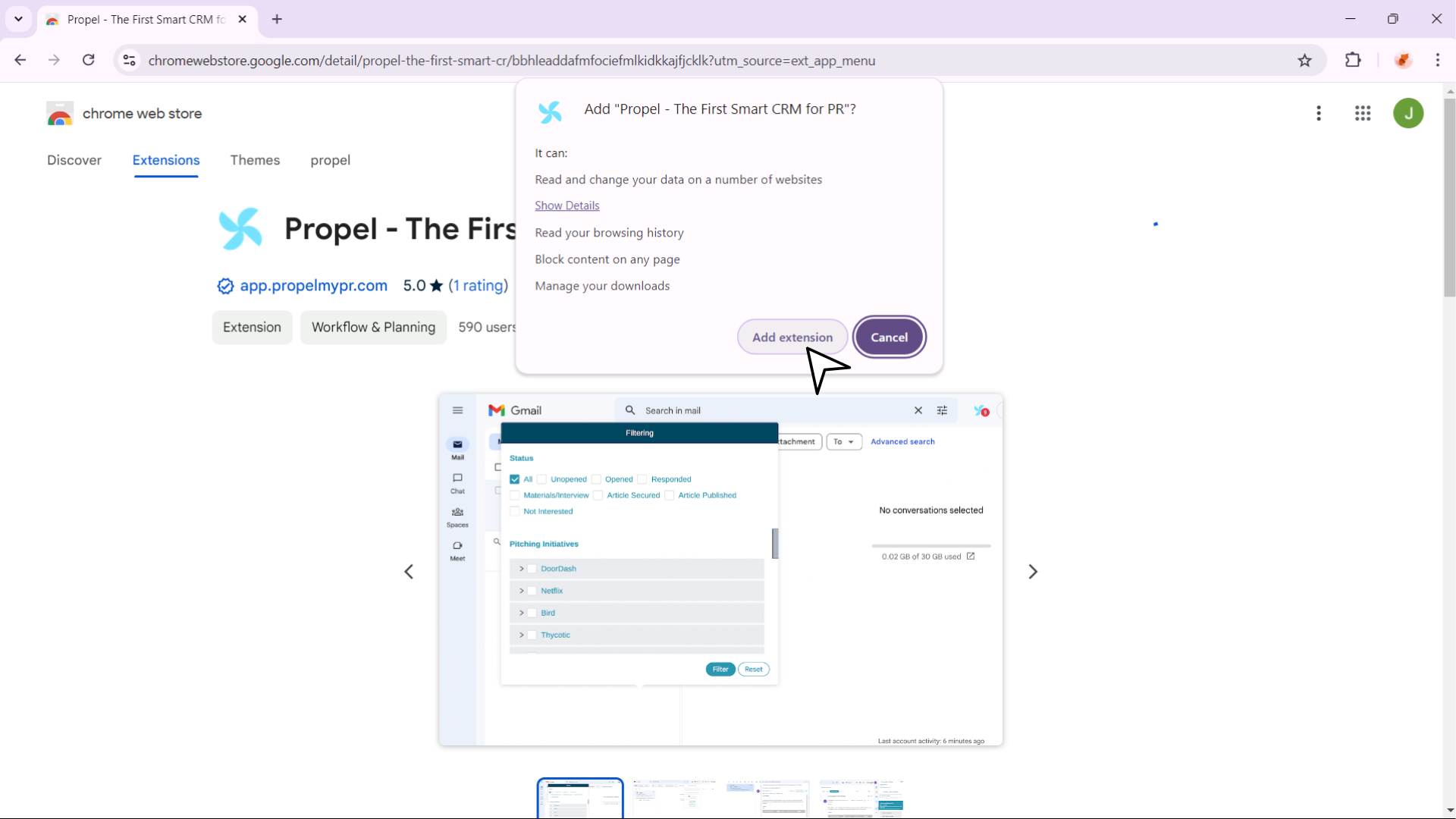Image resolution: width=1456 pixels, height=819 pixels.
Task: Toggle the Responded status checkbox
Action: tap(642, 479)
